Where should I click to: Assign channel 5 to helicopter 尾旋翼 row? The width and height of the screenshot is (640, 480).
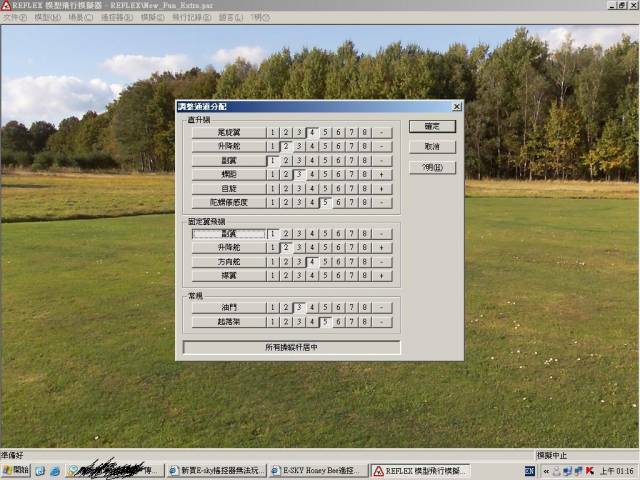pos(325,133)
